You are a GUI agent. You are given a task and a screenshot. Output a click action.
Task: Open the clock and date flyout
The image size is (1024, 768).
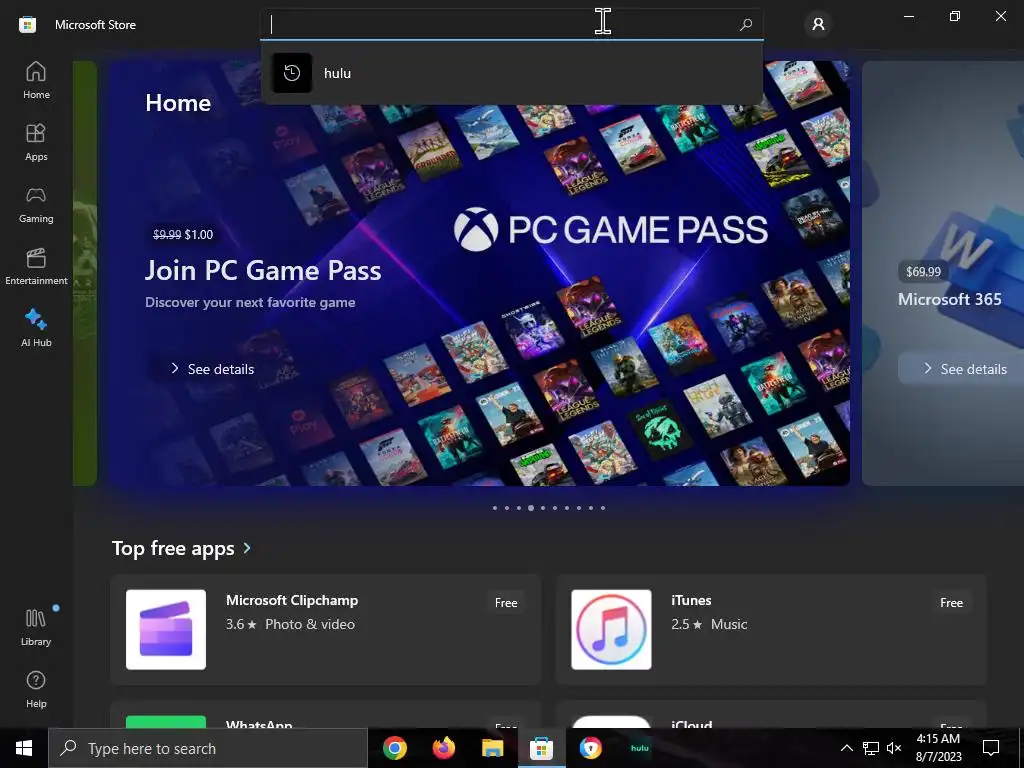[938, 748]
